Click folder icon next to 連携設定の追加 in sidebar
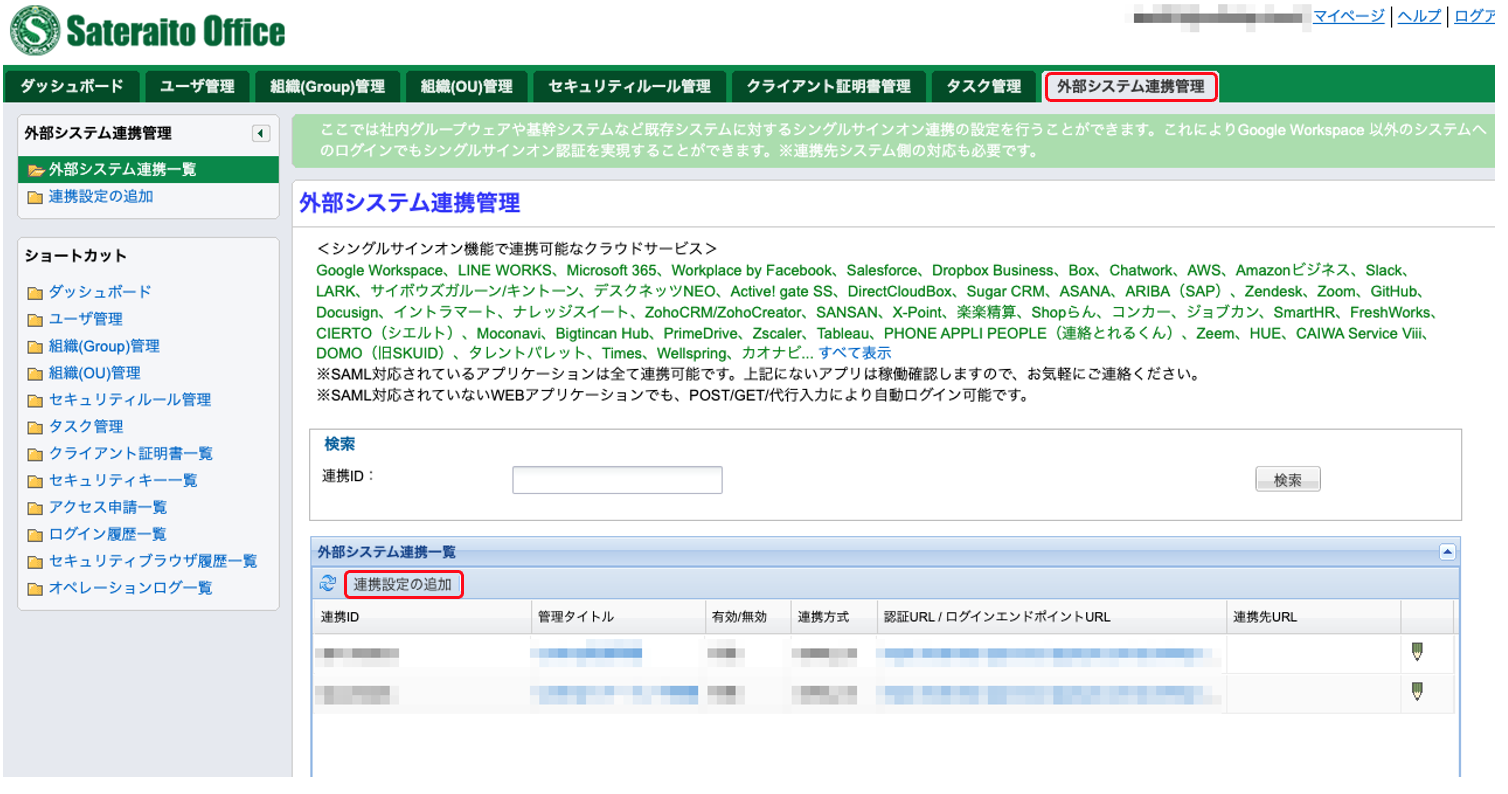The image size is (1508, 794). [x=36, y=197]
